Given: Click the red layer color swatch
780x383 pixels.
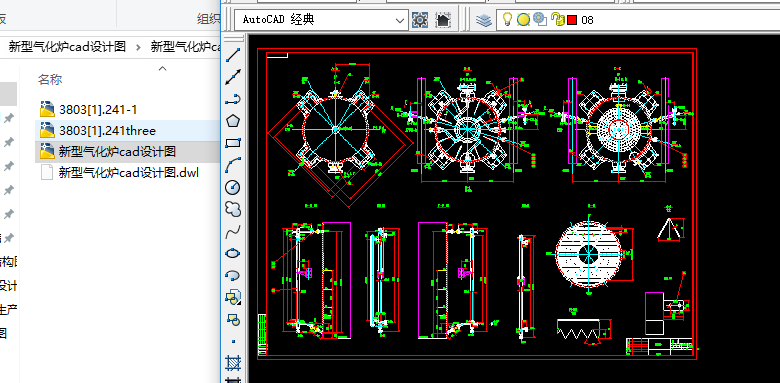Looking at the screenshot, I should 572,20.
